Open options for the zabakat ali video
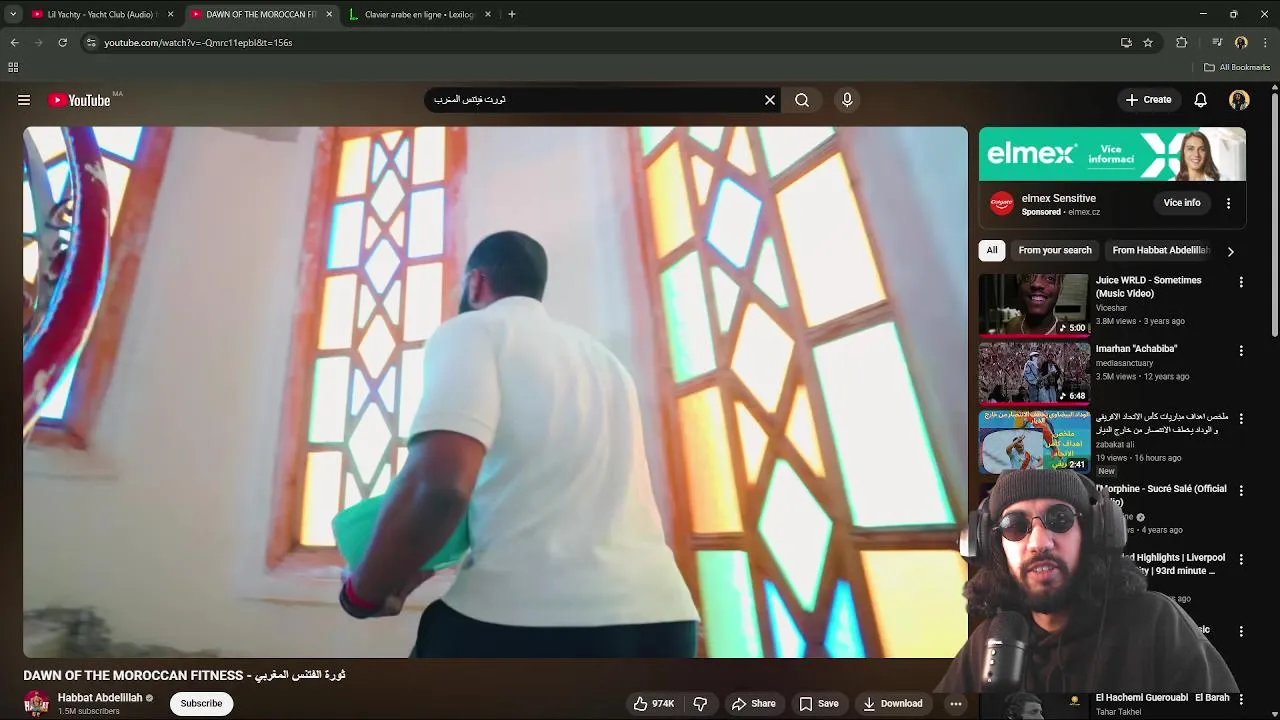This screenshot has width=1280, height=720. [x=1241, y=418]
